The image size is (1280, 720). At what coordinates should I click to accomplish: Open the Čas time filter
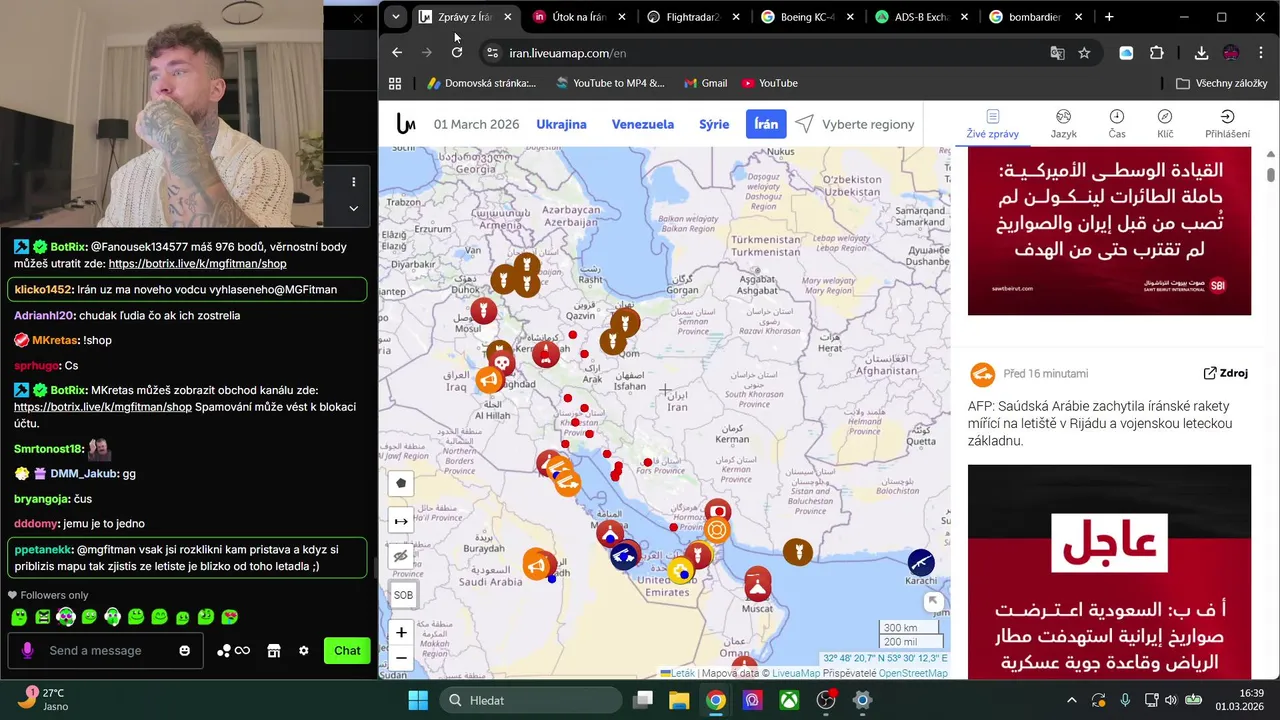coord(1117,124)
